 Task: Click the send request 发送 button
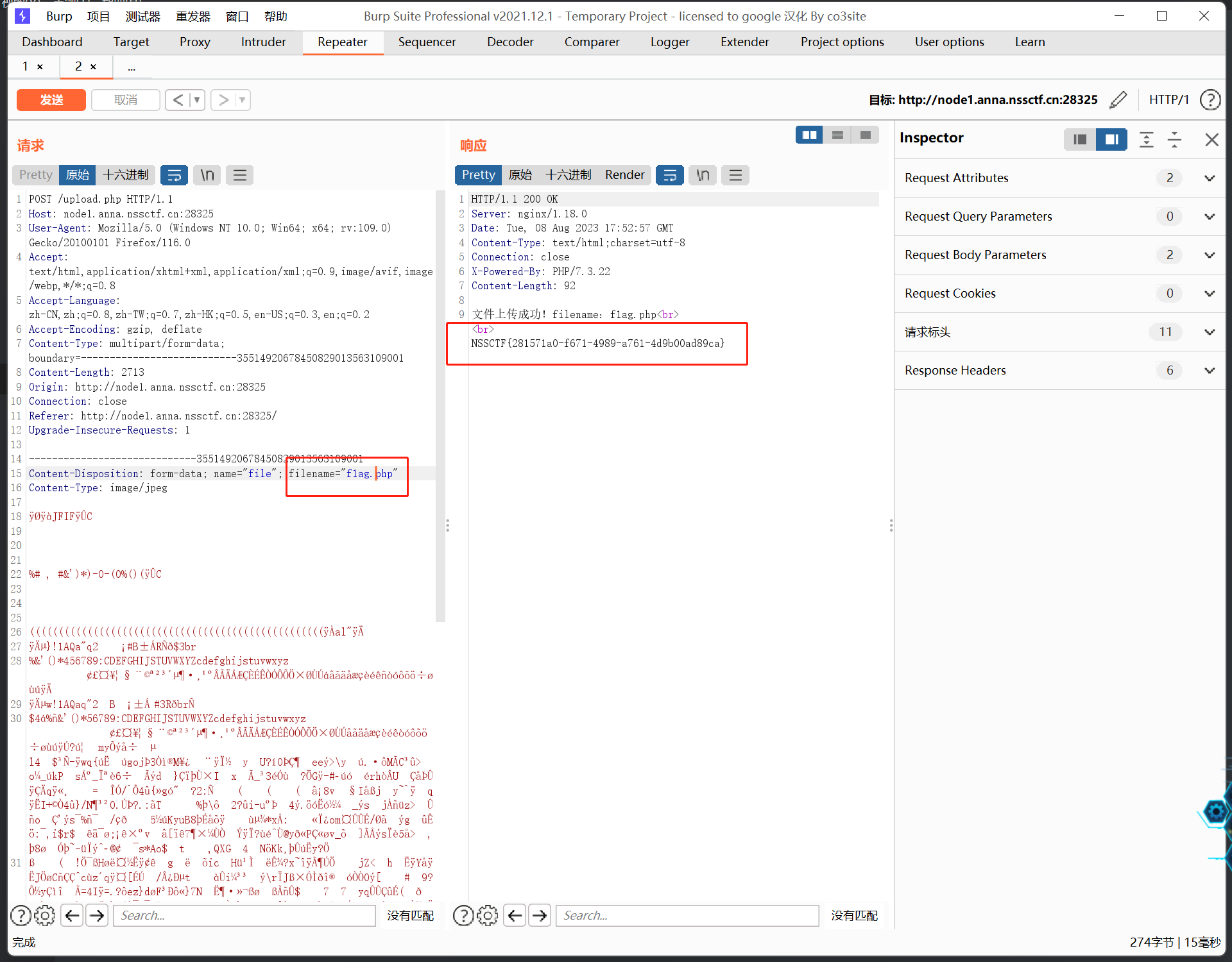[52, 98]
